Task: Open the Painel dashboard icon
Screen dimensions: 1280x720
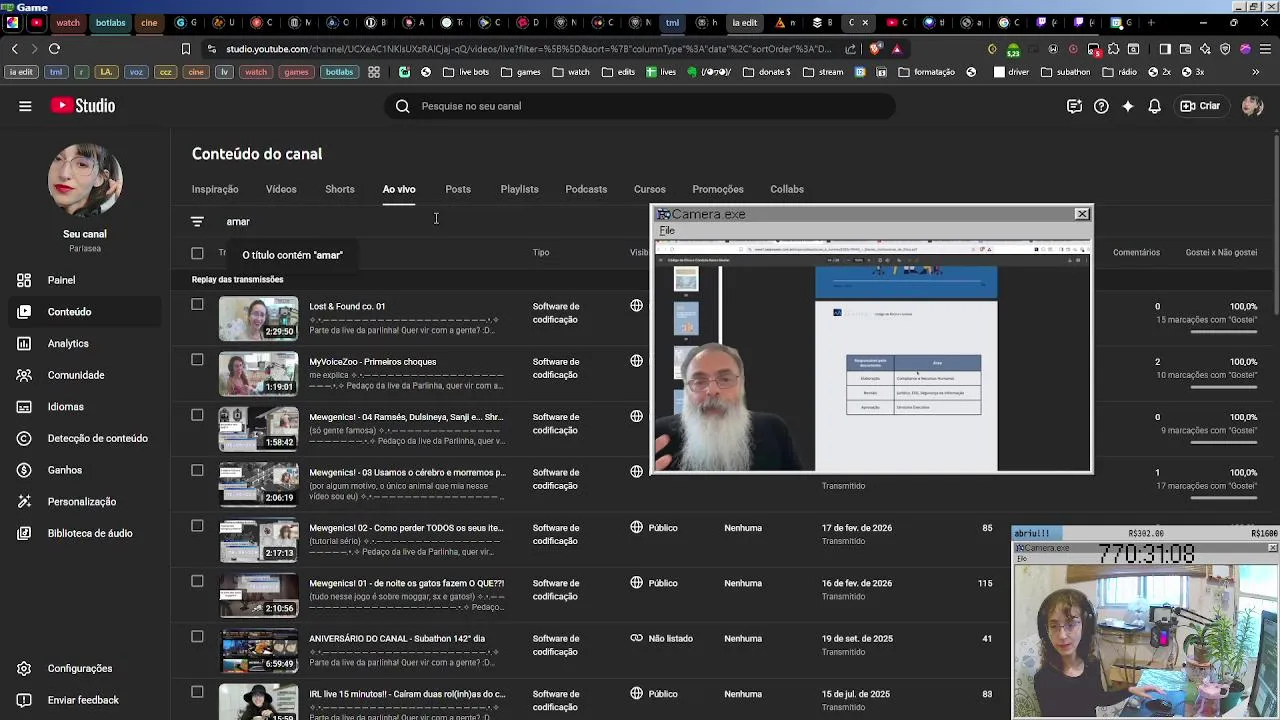Action: click(x=24, y=280)
